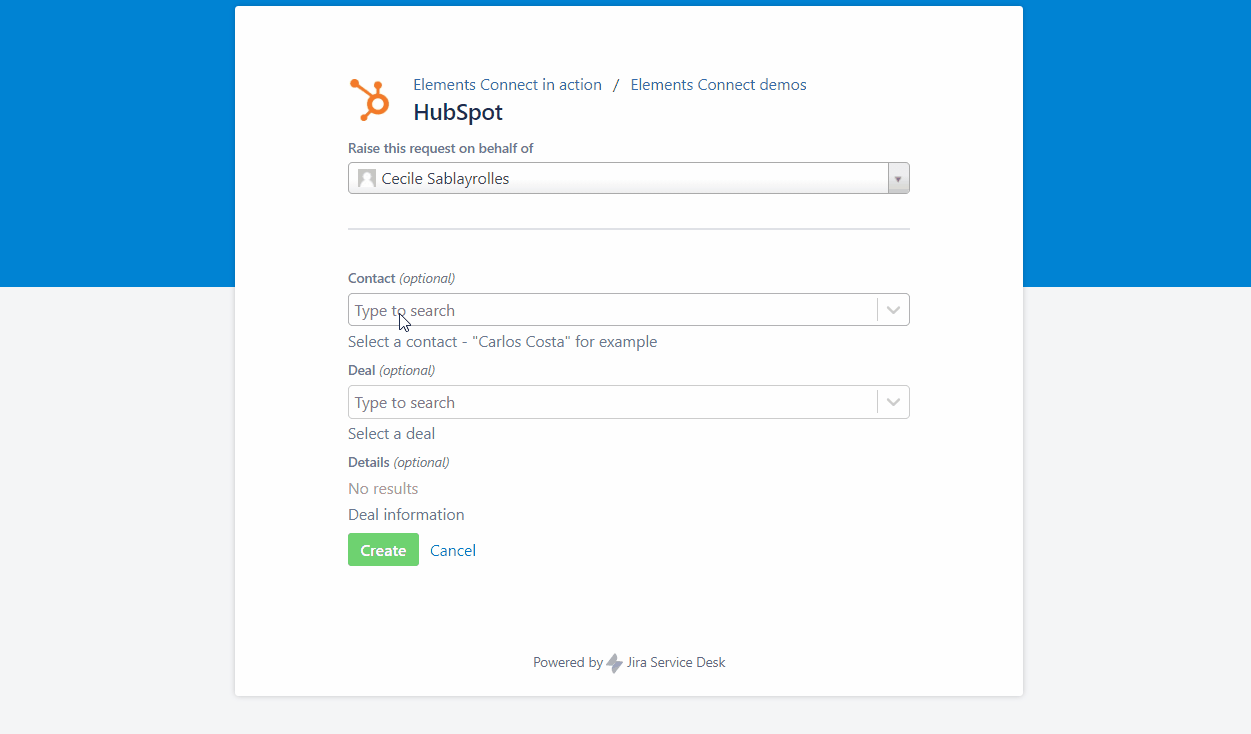Click the Jira Service Desk lightning icon
This screenshot has height=734, width=1251.
point(614,663)
